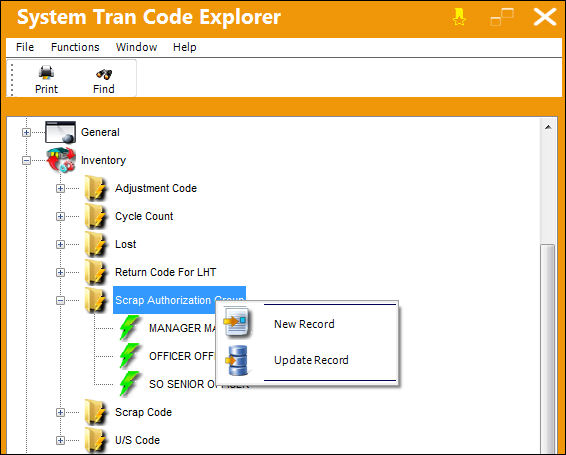The image size is (566, 455).
Task: Expand the U/S Code node
Action: click(60, 440)
